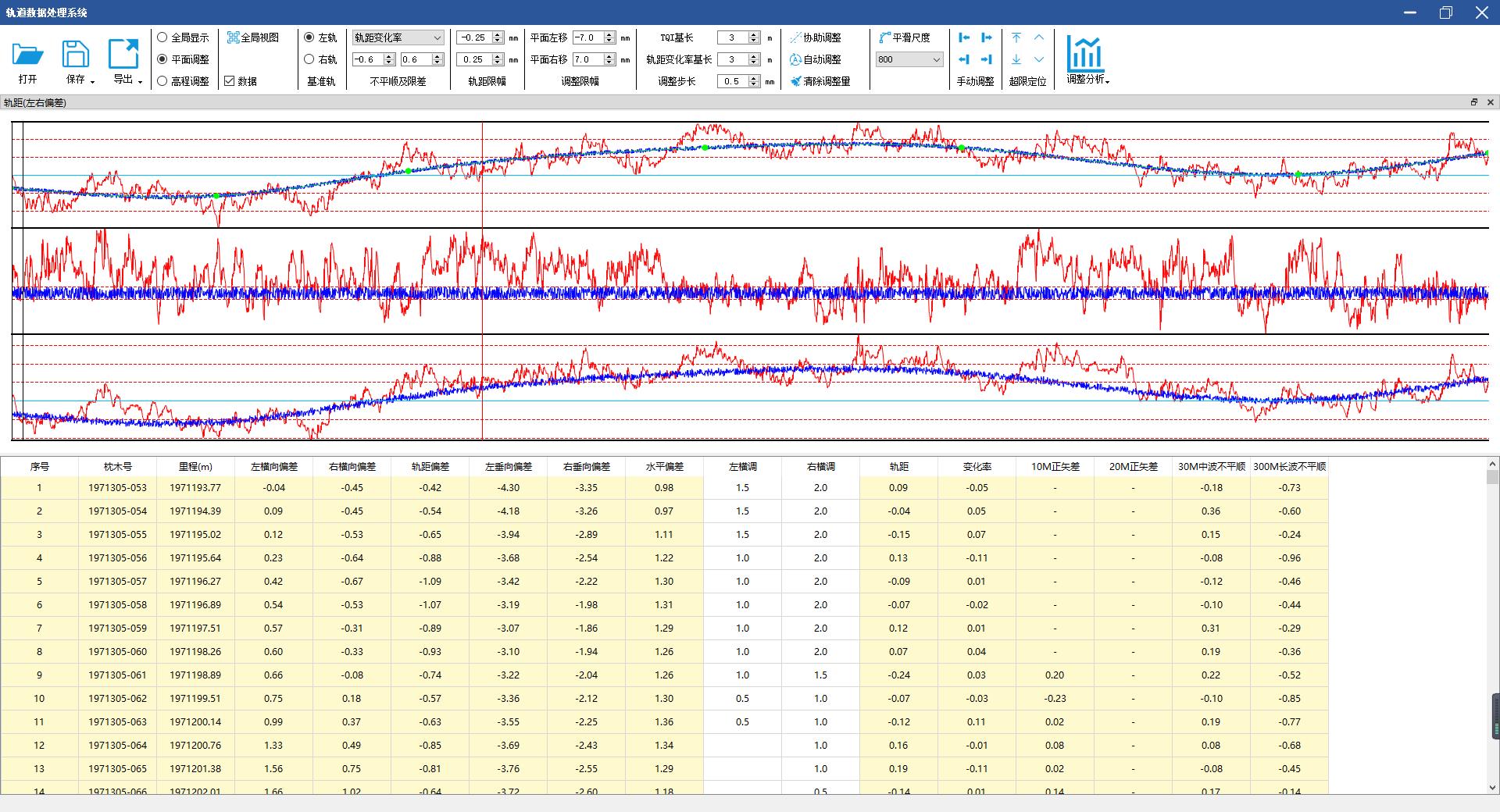Click the 10M正矢差 value -0.23

click(x=1055, y=698)
